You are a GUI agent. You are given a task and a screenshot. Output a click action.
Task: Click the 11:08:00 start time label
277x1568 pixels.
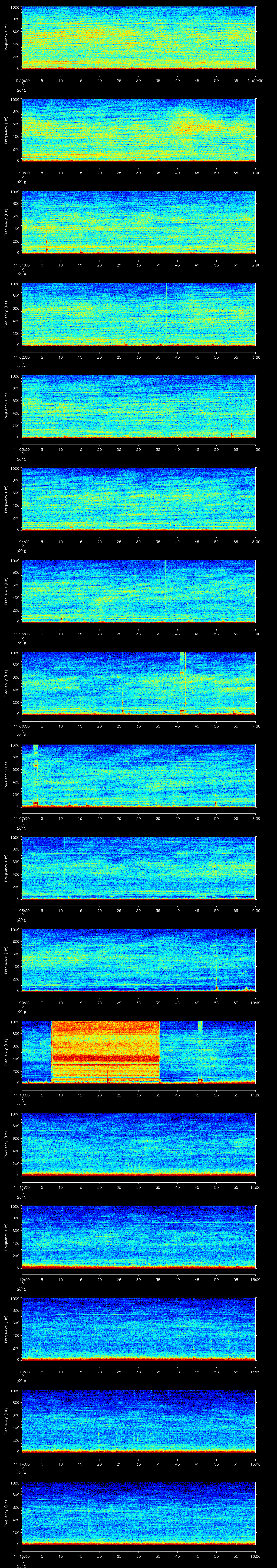click(21, 910)
